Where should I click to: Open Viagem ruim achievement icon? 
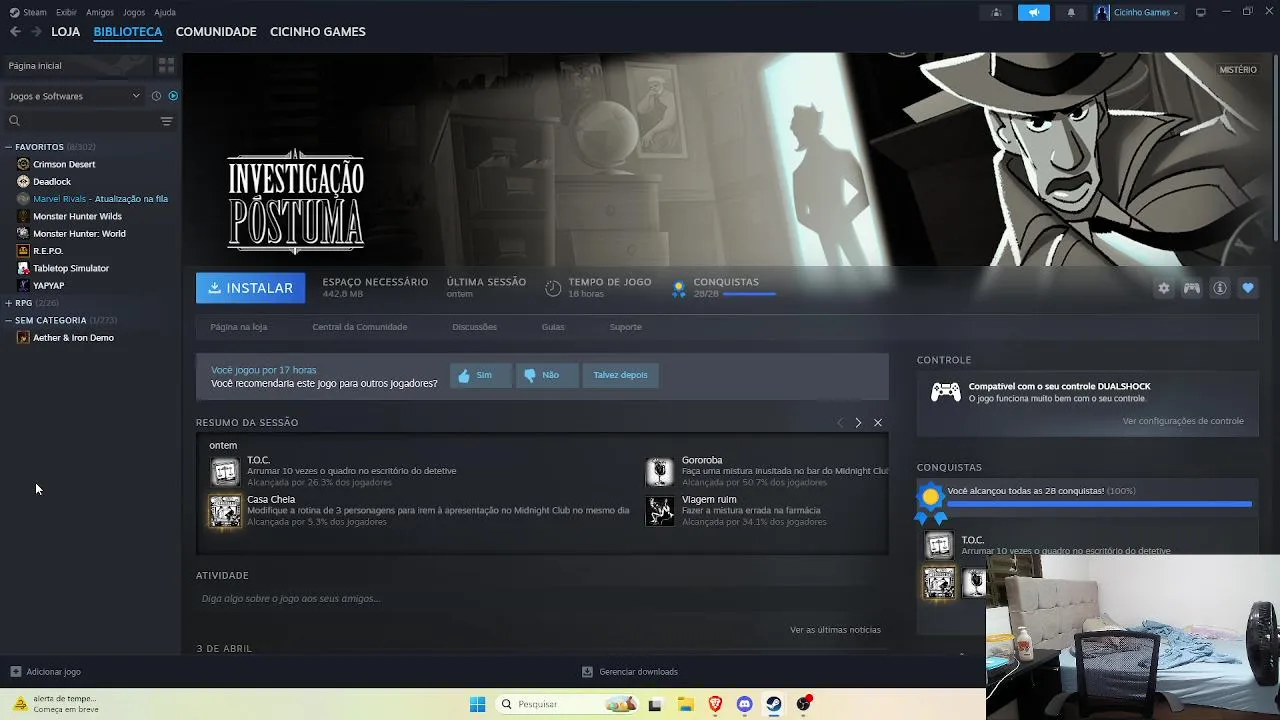(x=660, y=511)
